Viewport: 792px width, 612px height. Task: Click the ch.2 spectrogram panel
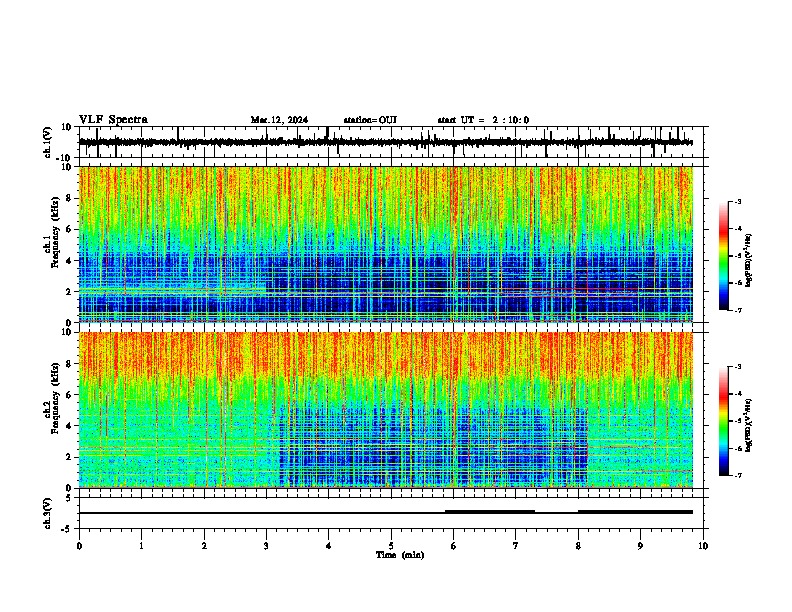tap(386, 410)
